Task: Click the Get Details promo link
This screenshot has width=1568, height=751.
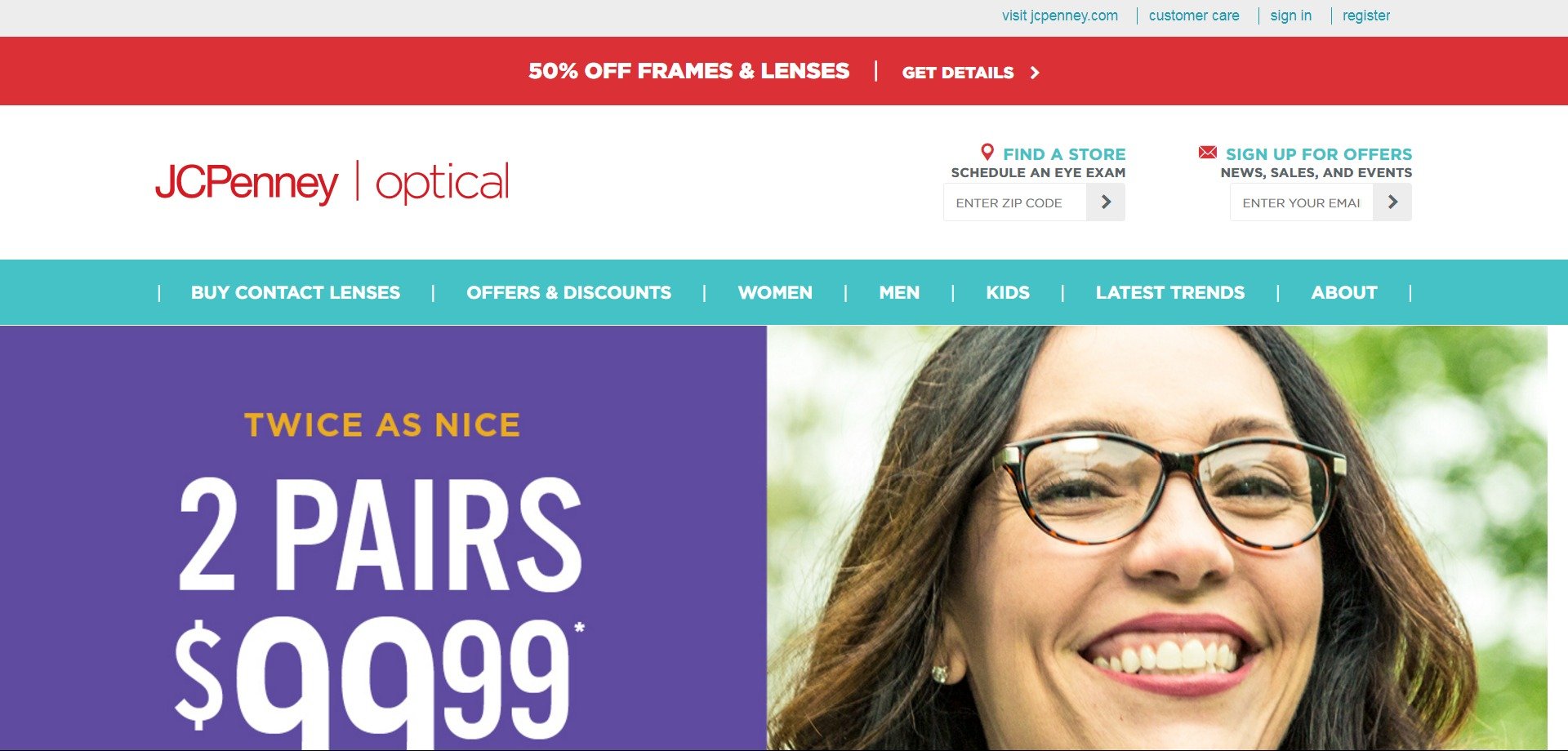Action: tap(958, 73)
